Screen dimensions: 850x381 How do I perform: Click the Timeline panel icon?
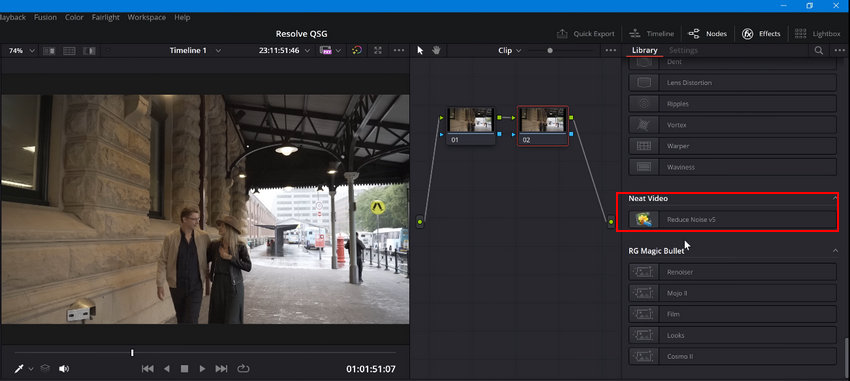[x=635, y=34]
